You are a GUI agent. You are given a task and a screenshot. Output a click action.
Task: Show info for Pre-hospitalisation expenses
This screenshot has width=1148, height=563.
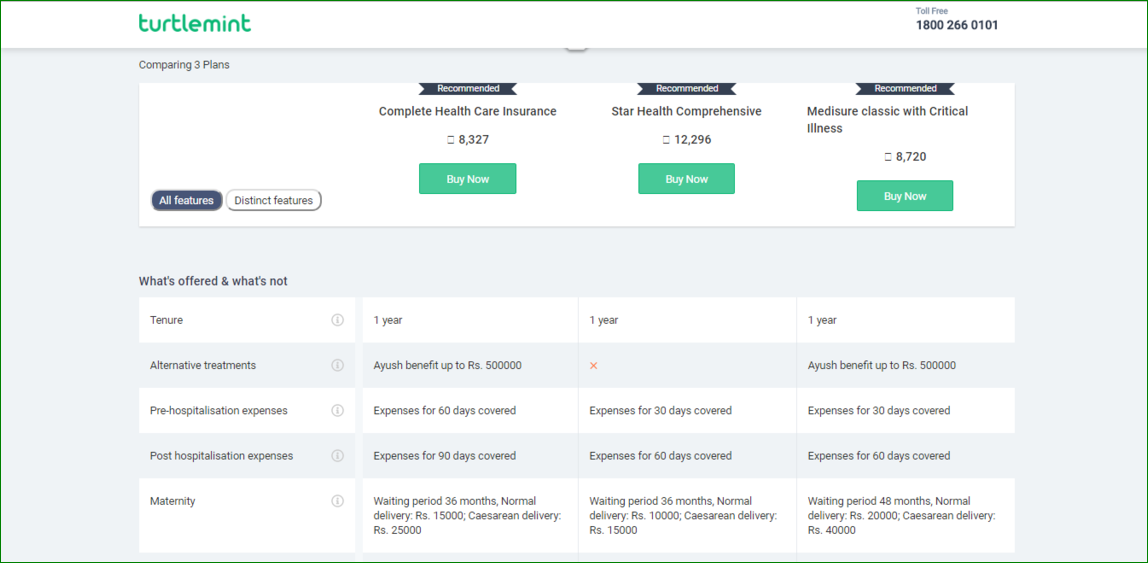pyautogui.click(x=338, y=411)
